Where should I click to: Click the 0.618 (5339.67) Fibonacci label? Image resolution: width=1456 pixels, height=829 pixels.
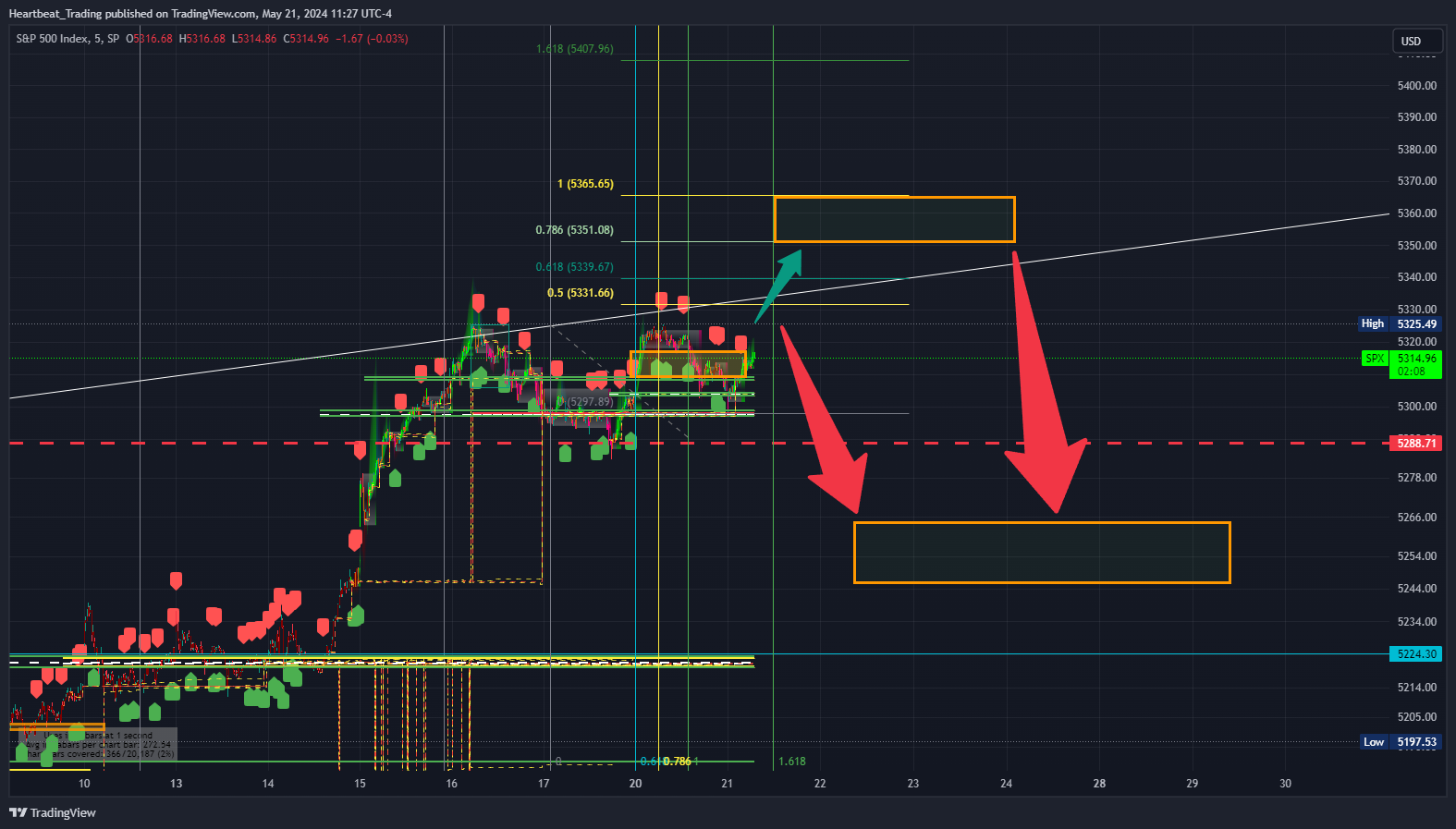(x=574, y=267)
